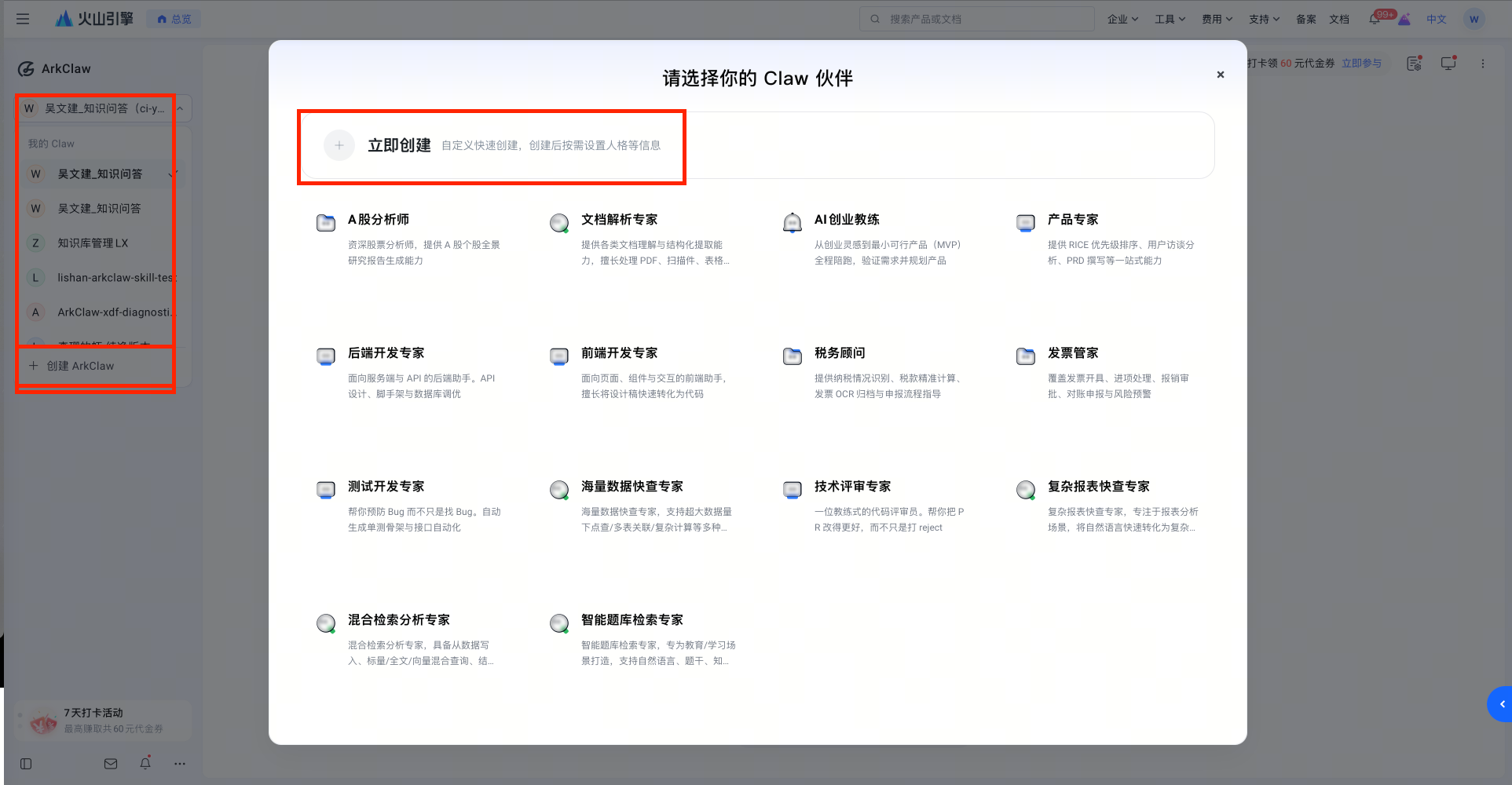Viewport: 1512px width, 785px height.
Task: Pick the 混合检索分析专家 icon
Action: pyautogui.click(x=326, y=623)
